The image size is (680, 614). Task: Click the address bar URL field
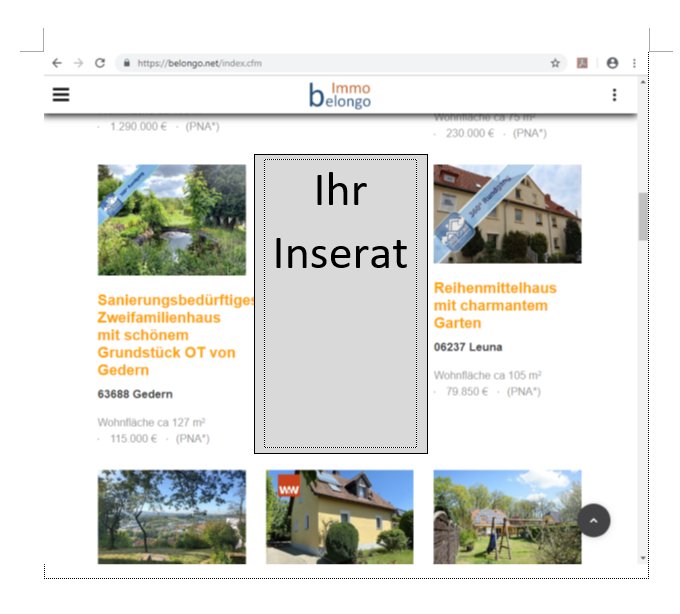(x=341, y=63)
